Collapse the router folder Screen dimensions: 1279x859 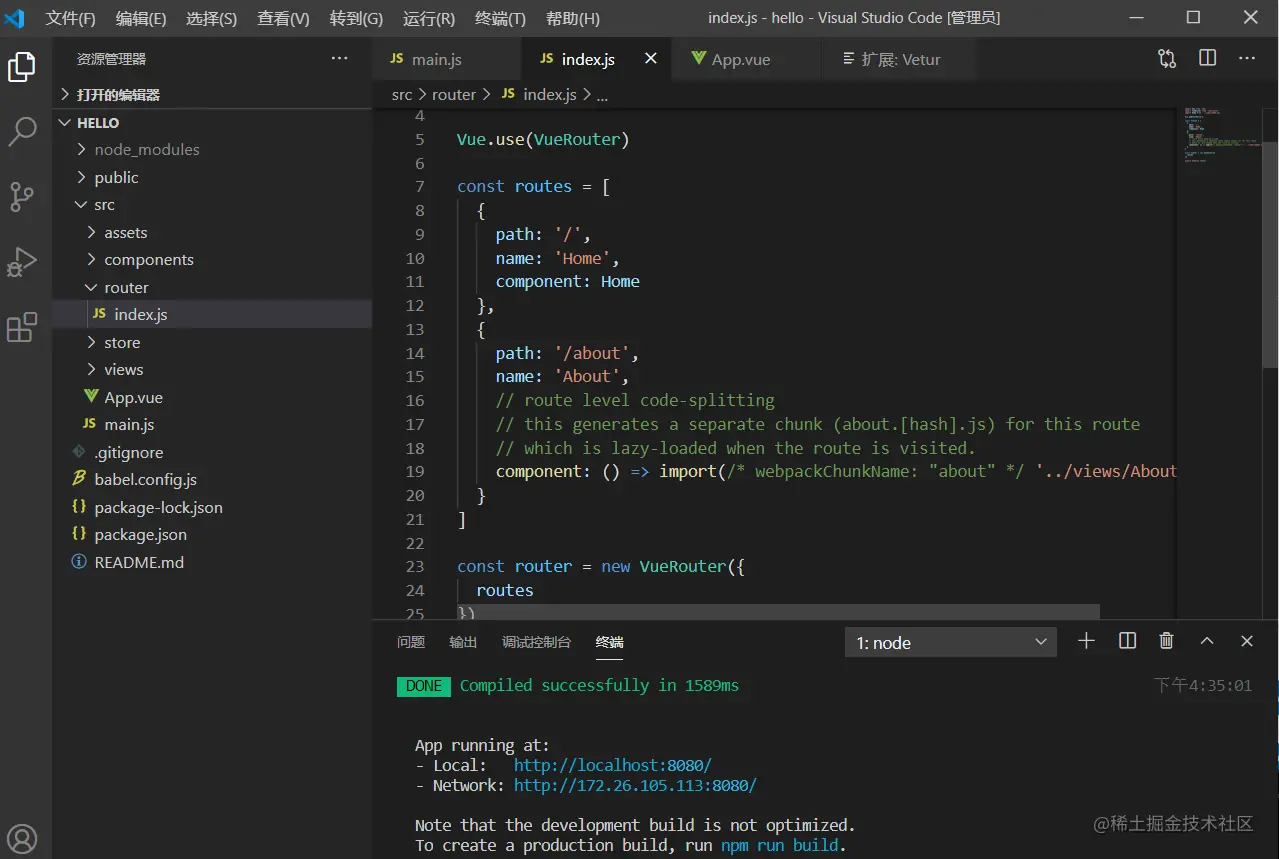212,287
